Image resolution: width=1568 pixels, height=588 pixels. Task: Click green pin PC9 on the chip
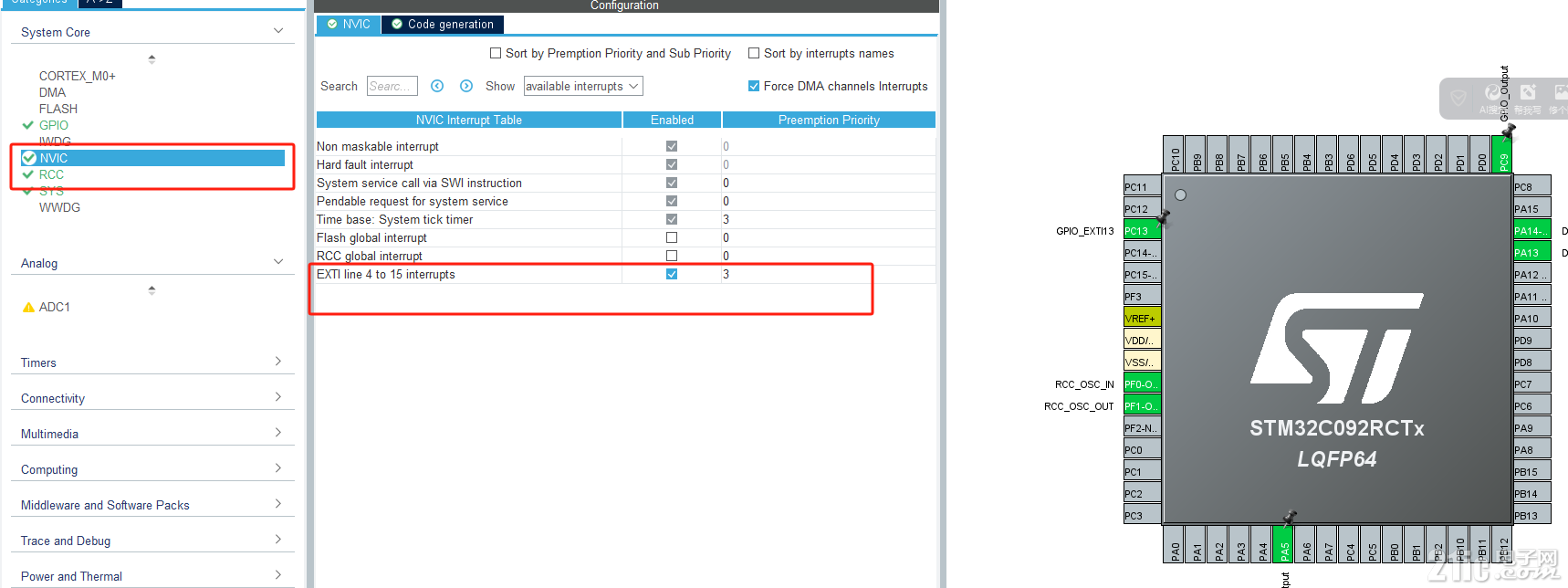coord(1502,154)
